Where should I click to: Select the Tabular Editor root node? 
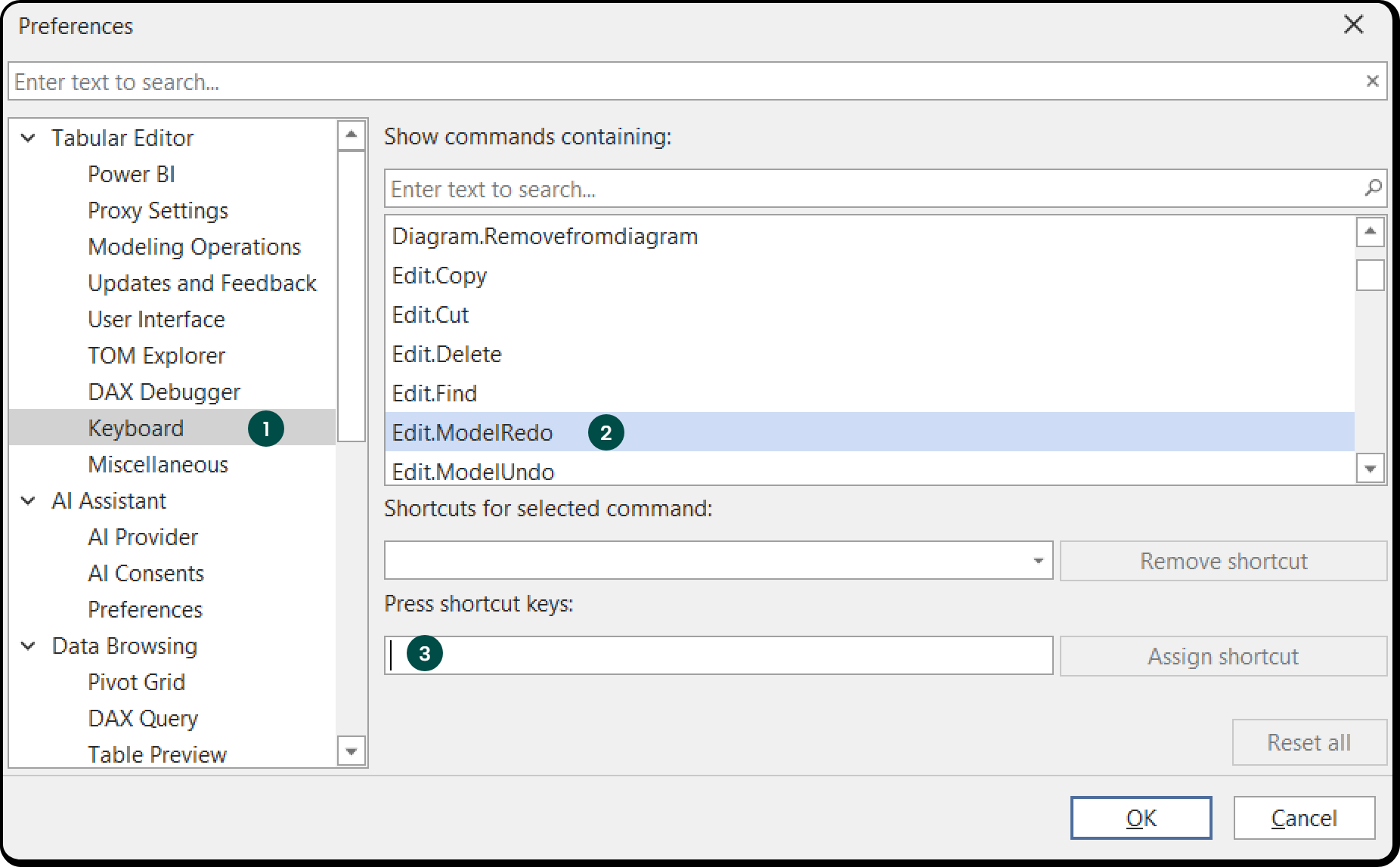pyautogui.click(x=122, y=138)
